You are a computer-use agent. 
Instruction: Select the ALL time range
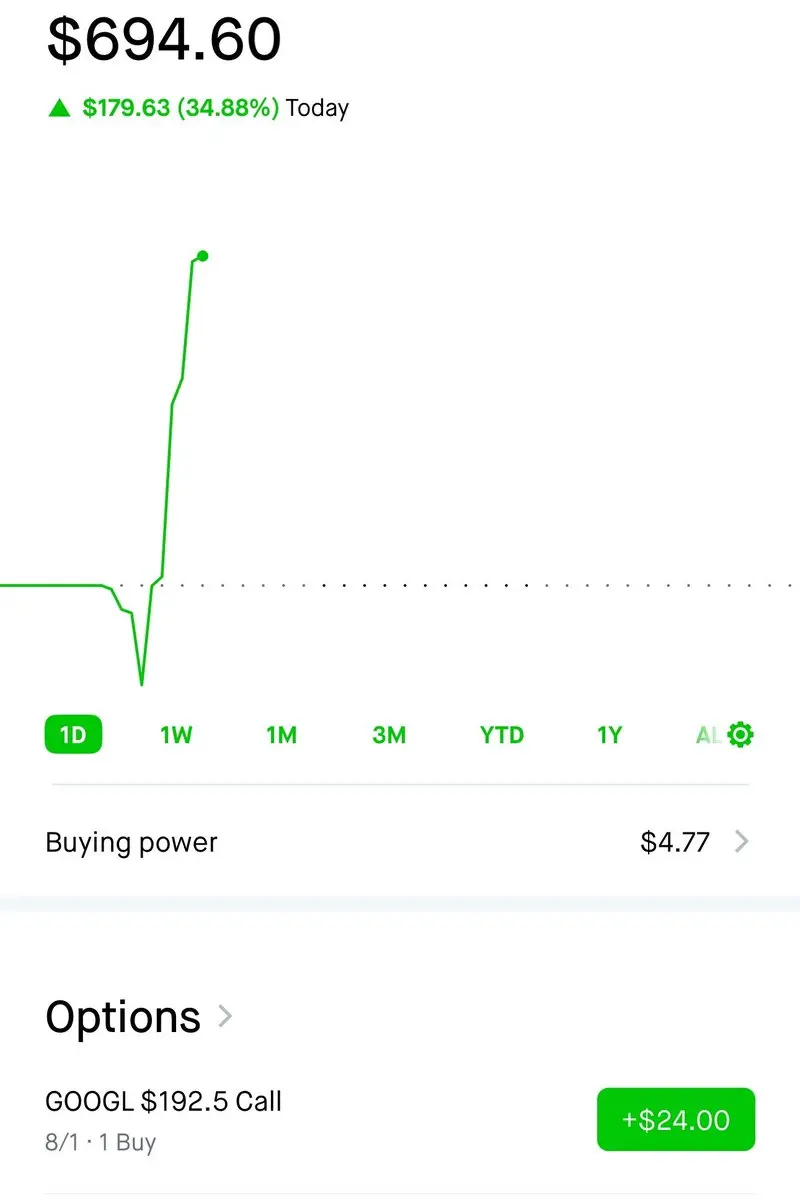click(708, 735)
